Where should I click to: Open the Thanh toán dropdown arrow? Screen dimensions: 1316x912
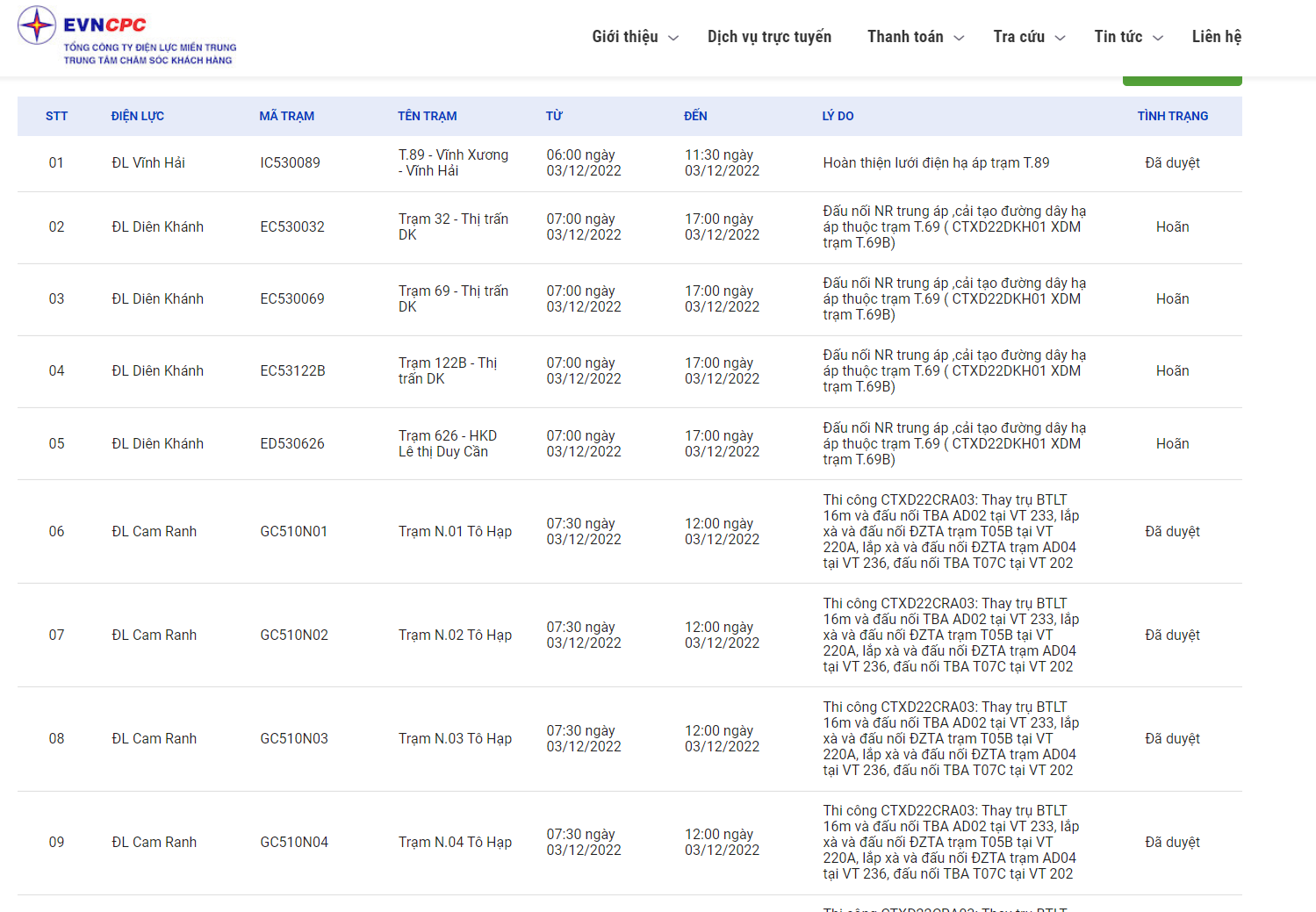tap(959, 38)
